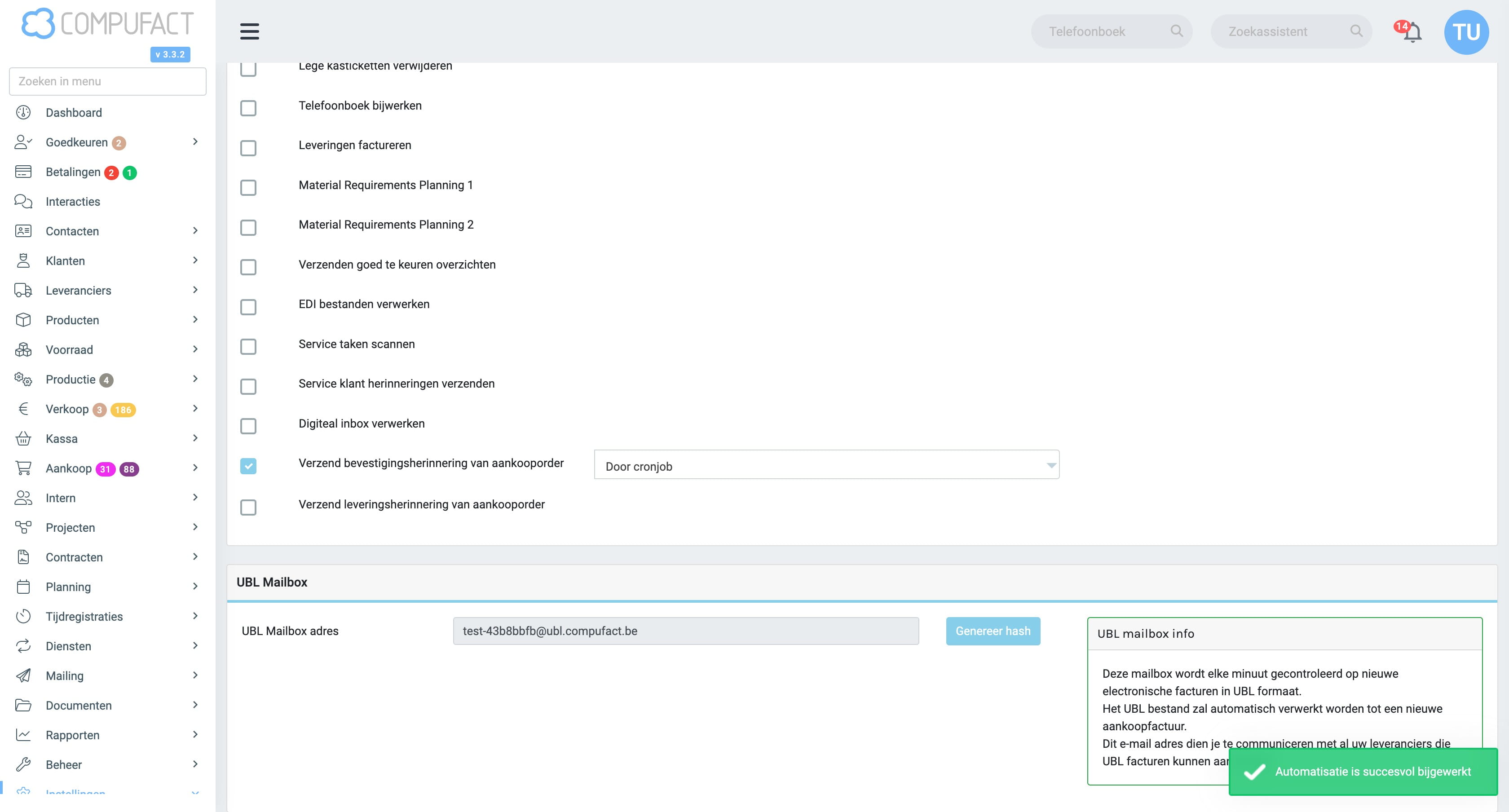This screenshot has height=812, width=1509.
Task: Click the UBL Mailbox adres field
Action: click(686, 631)
